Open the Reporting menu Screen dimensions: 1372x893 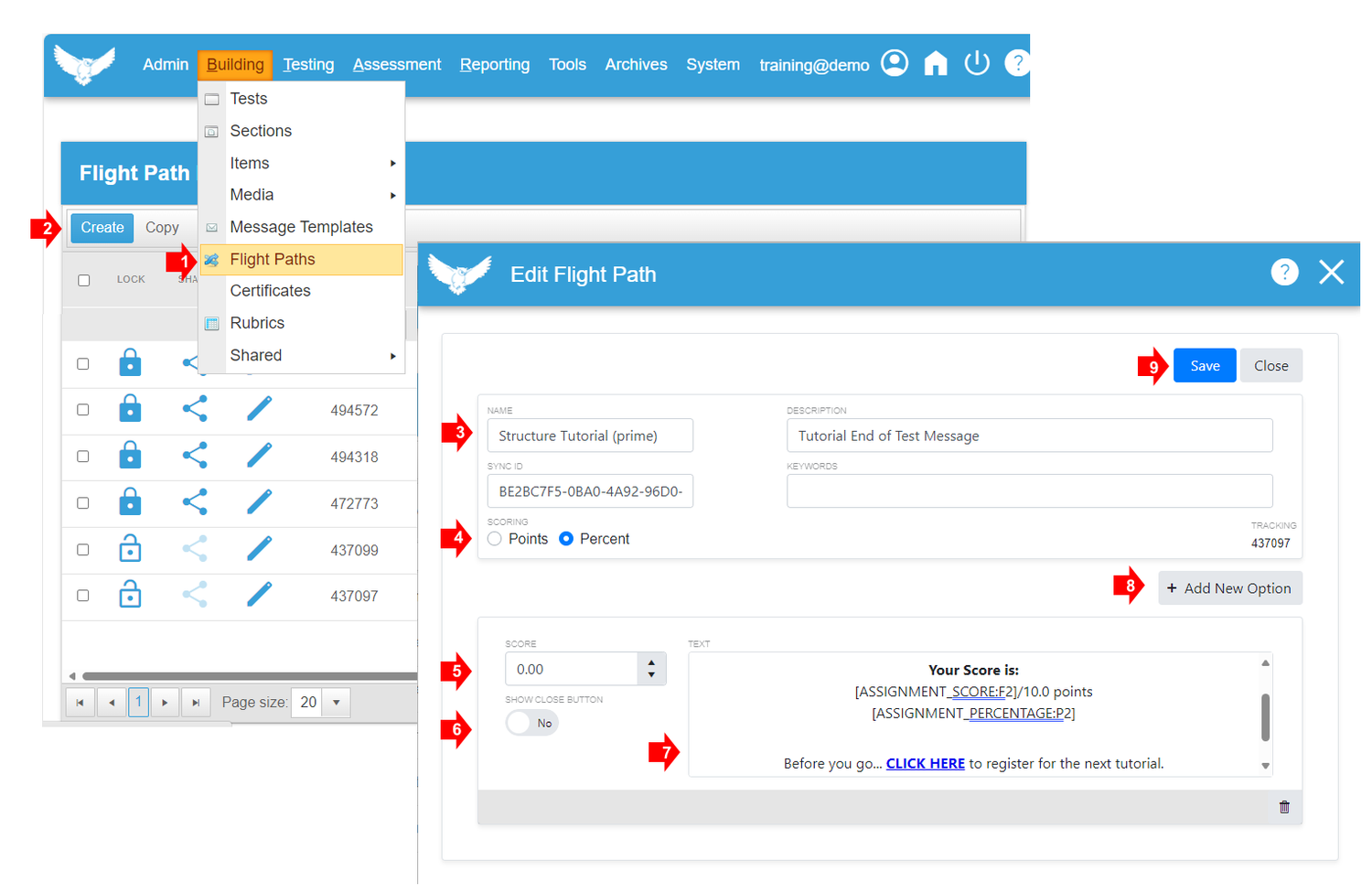pyautogui.click(x=494, y=64)
